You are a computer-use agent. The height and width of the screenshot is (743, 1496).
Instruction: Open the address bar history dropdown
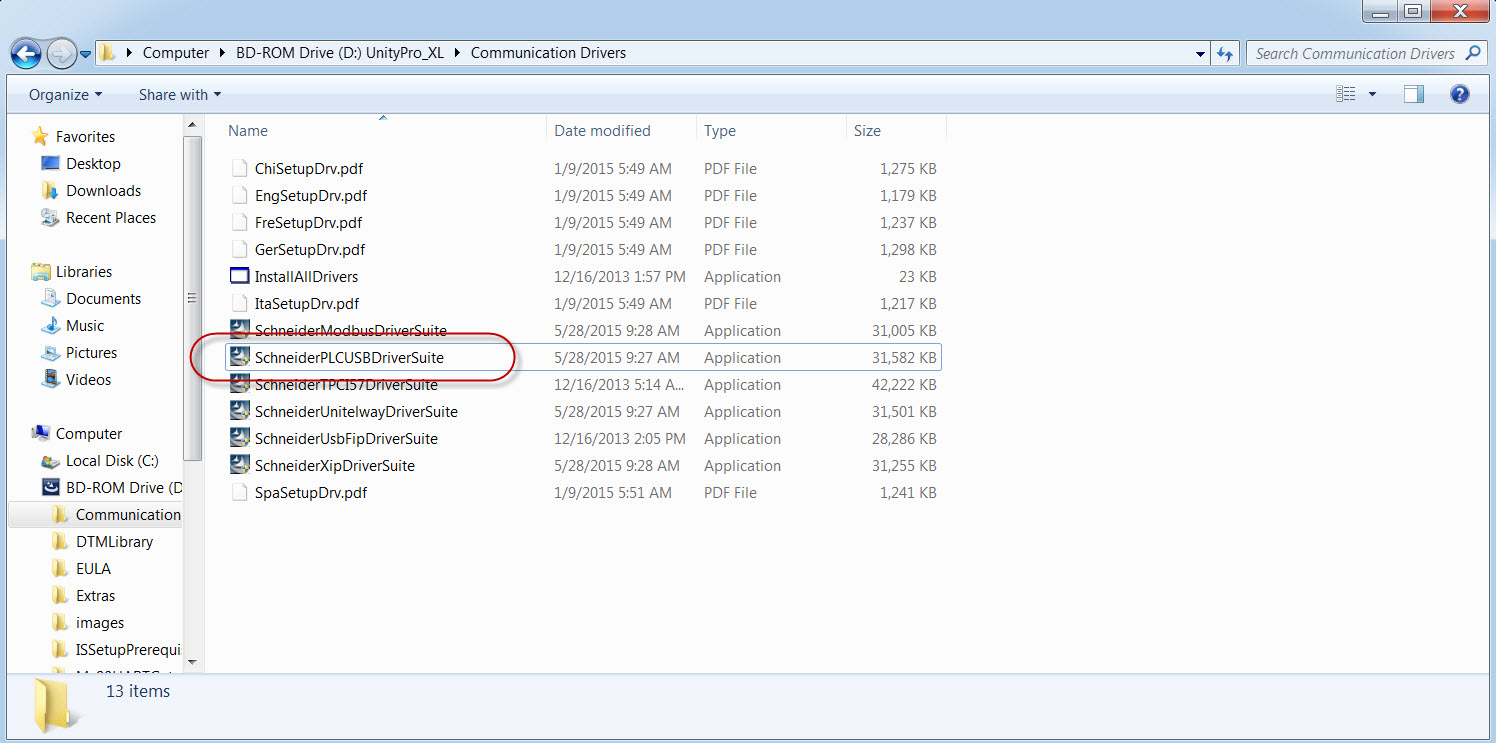point(1200,54)
